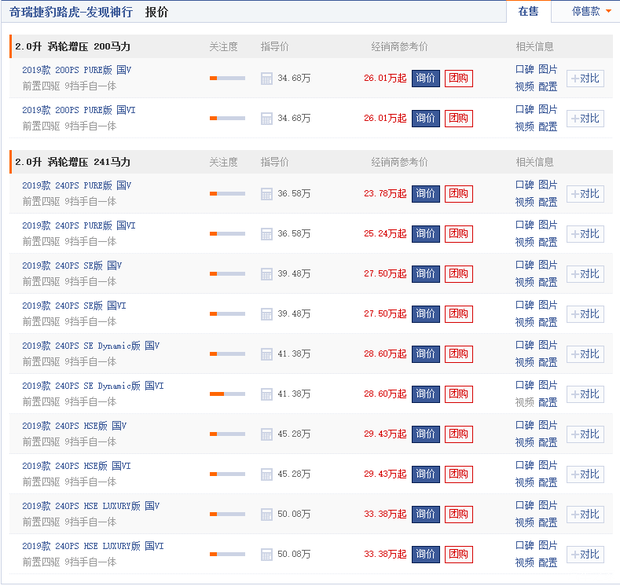This screenshot has height=586, width=620.
Task: Click 团购 for 240PS SE Dynamic 国V
Action: point(458,354)
